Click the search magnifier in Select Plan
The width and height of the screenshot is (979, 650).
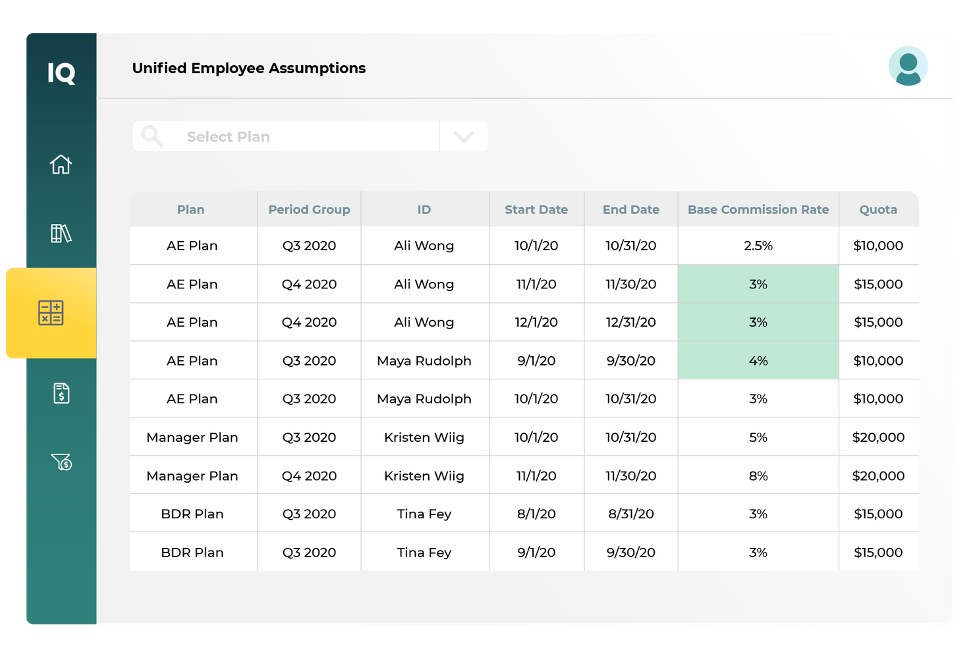coord(152,135)
